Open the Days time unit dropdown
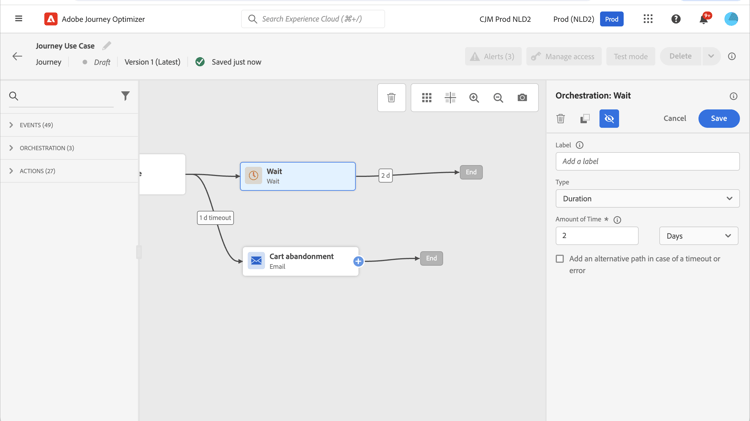This screenshot has height=421, width=750. [x=698, y=236]
